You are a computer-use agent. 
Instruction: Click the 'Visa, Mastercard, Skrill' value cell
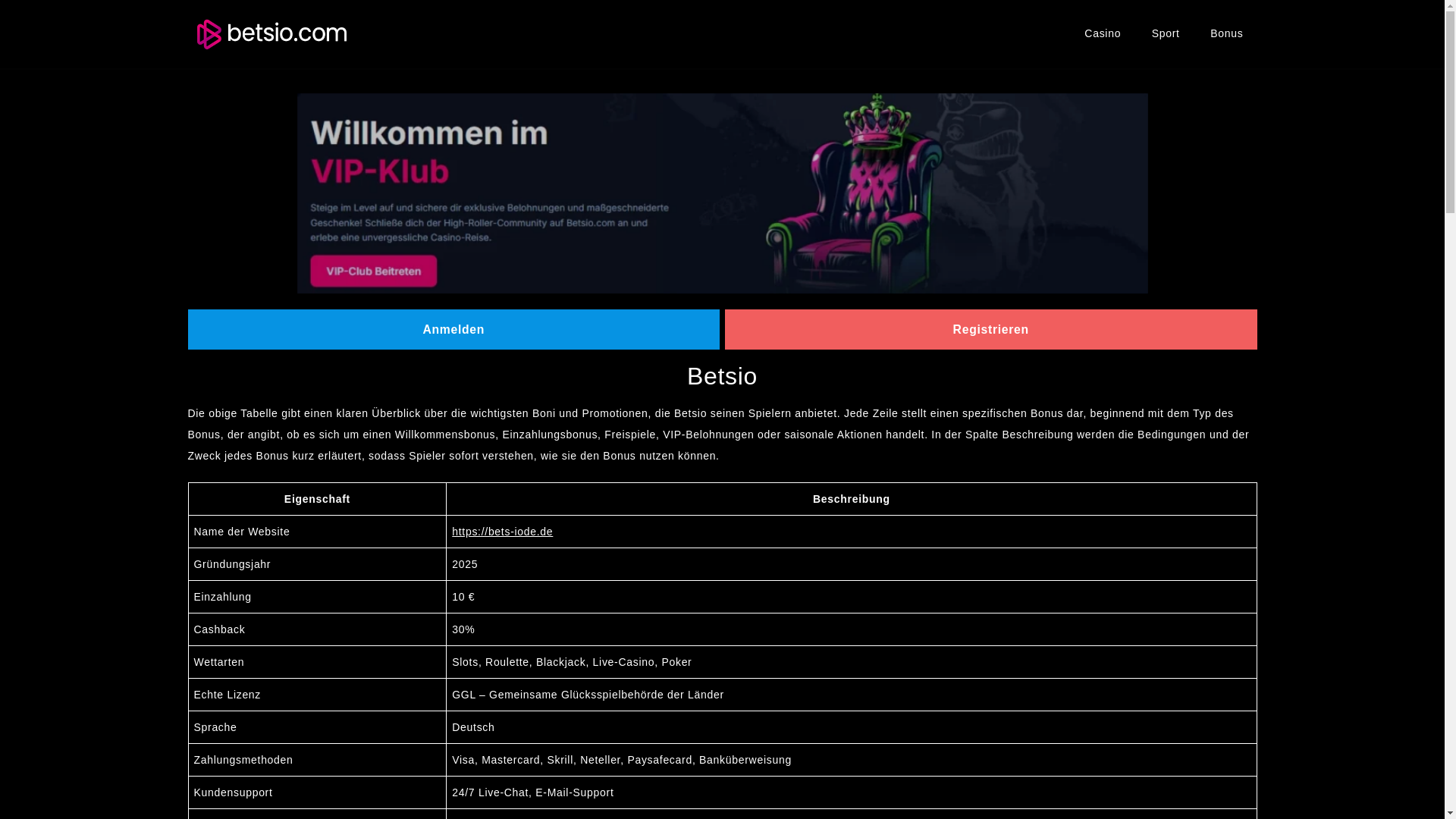[851, 760]
